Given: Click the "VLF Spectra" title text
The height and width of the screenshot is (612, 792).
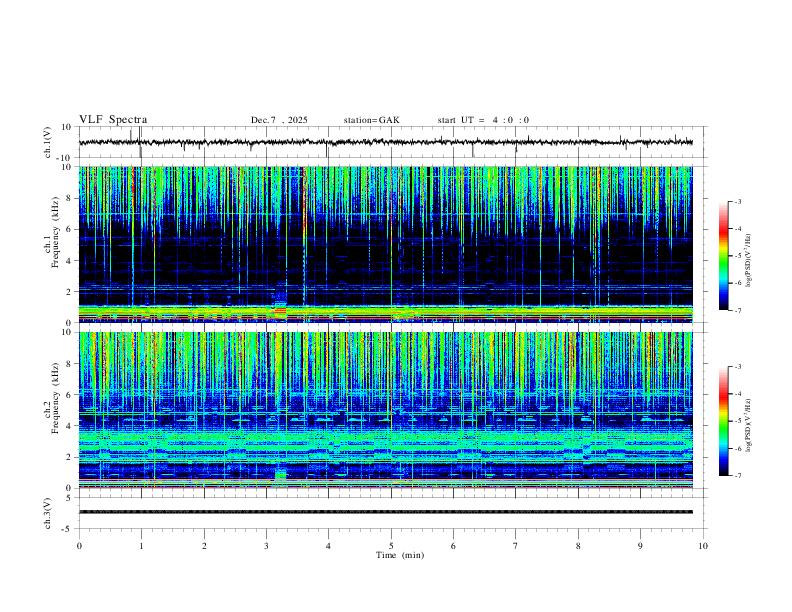Looking at the screenshot, I should click(113, 120).
